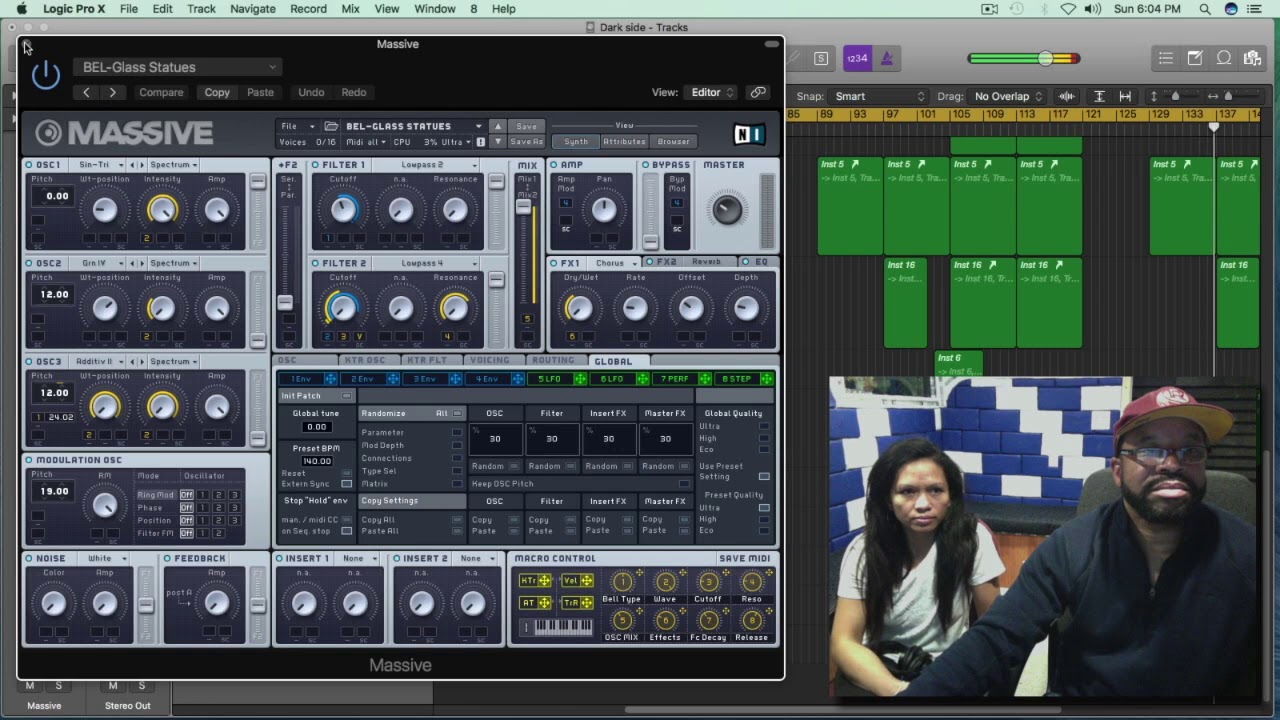Click Save As button in Massive
1280x720 pixels.
click(x=526, y=142)
